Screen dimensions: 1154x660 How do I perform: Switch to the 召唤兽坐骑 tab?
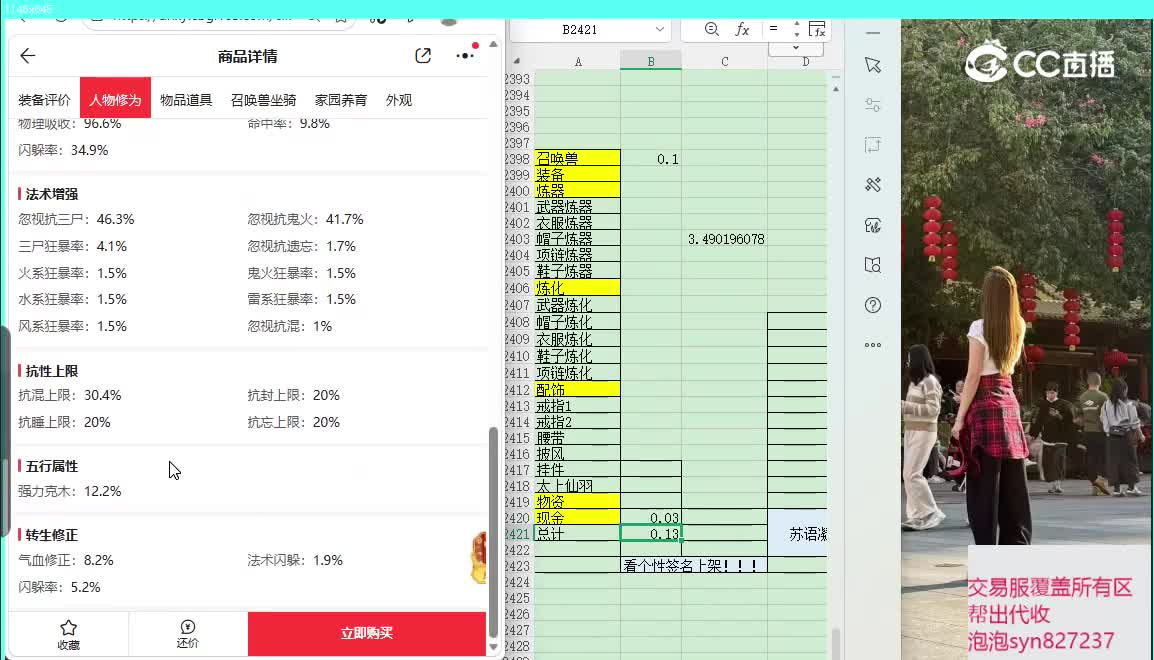coord(263,100)
